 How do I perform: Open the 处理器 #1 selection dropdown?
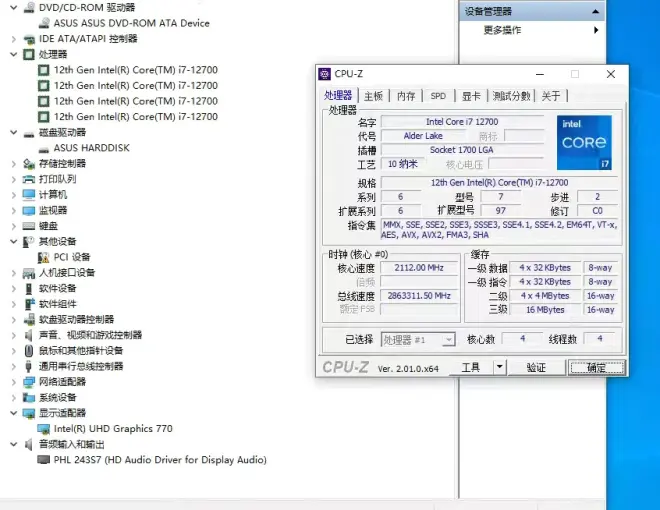449,340
